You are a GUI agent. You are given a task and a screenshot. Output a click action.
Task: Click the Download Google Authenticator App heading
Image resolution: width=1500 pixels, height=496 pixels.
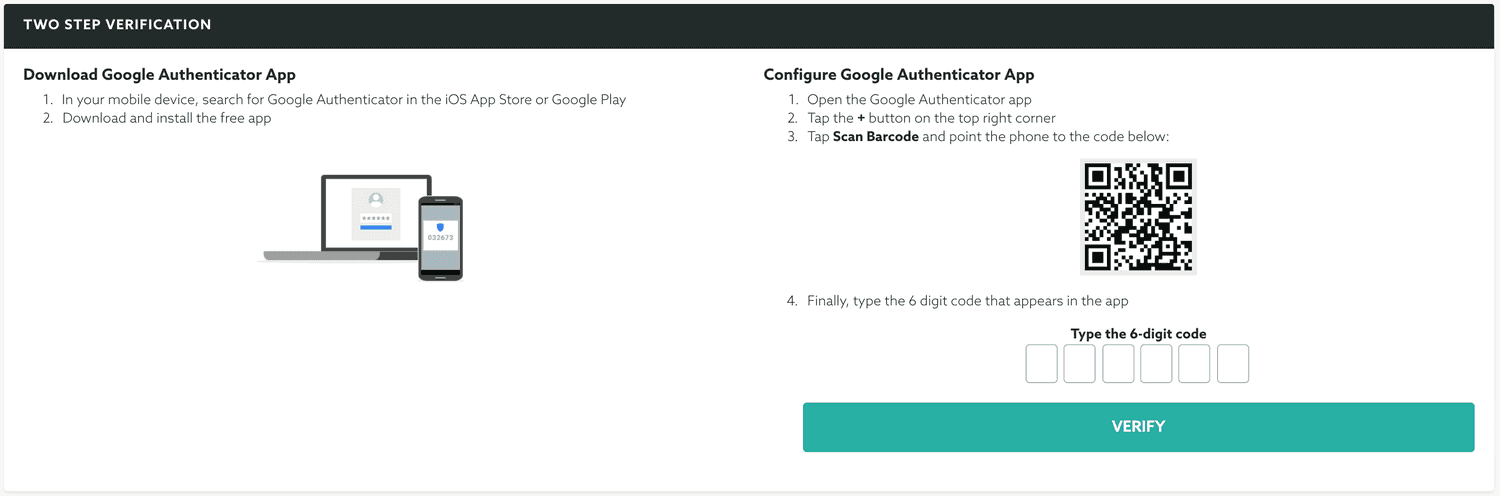159,75
